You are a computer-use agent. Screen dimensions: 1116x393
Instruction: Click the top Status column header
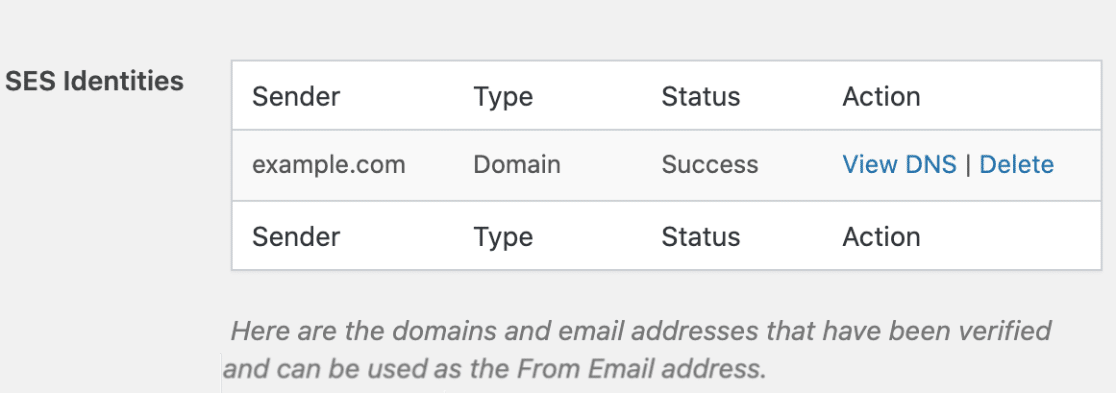pos(700,96)
